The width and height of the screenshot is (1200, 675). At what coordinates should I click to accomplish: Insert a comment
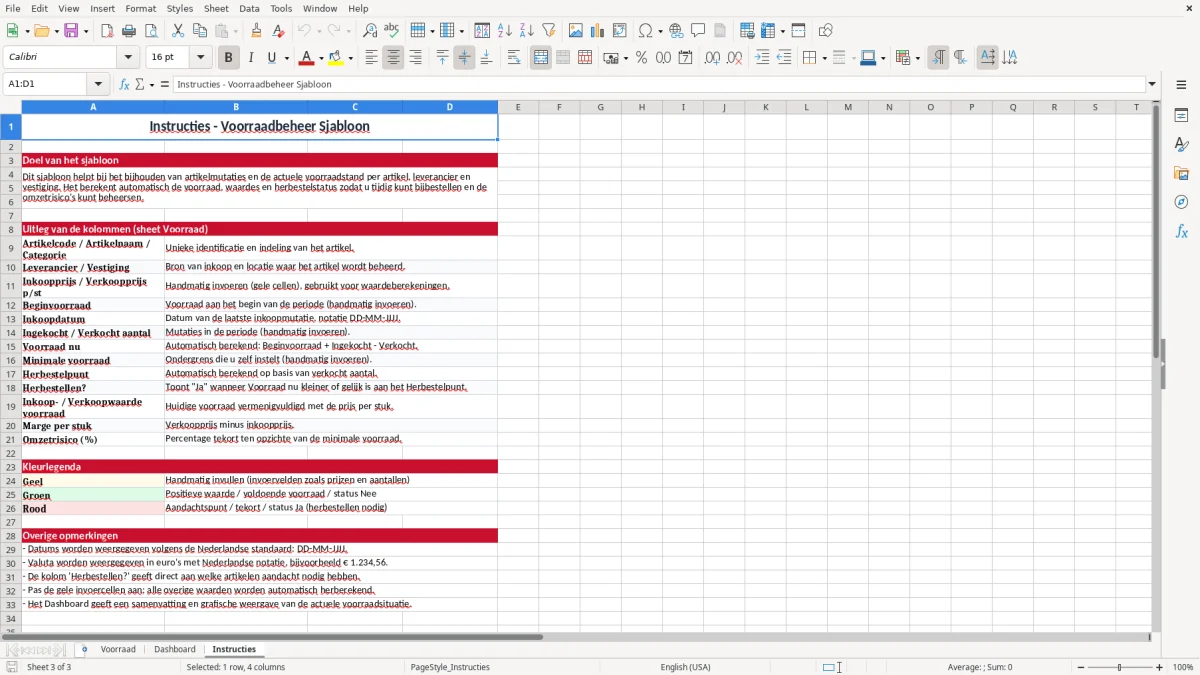click(698, 31)
